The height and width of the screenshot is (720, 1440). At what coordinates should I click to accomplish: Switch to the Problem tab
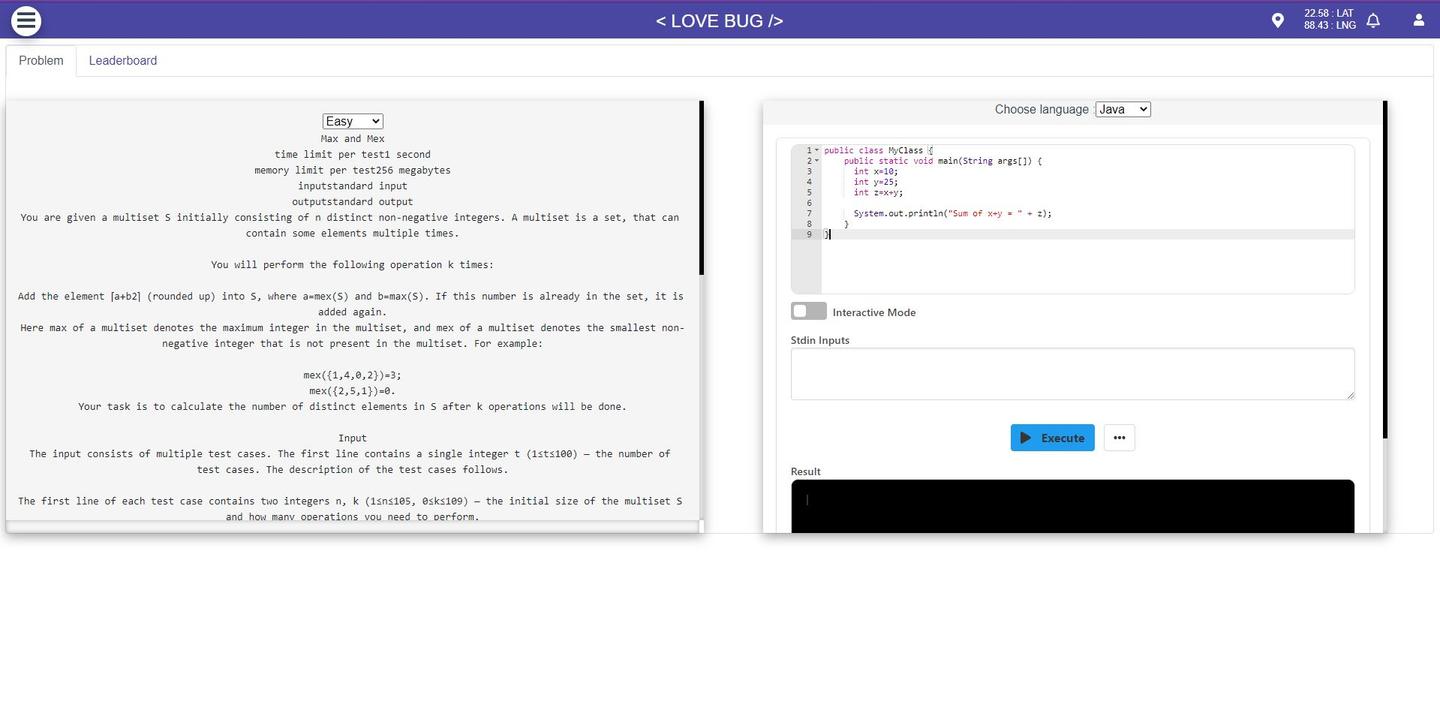click(x=41, y=61)
